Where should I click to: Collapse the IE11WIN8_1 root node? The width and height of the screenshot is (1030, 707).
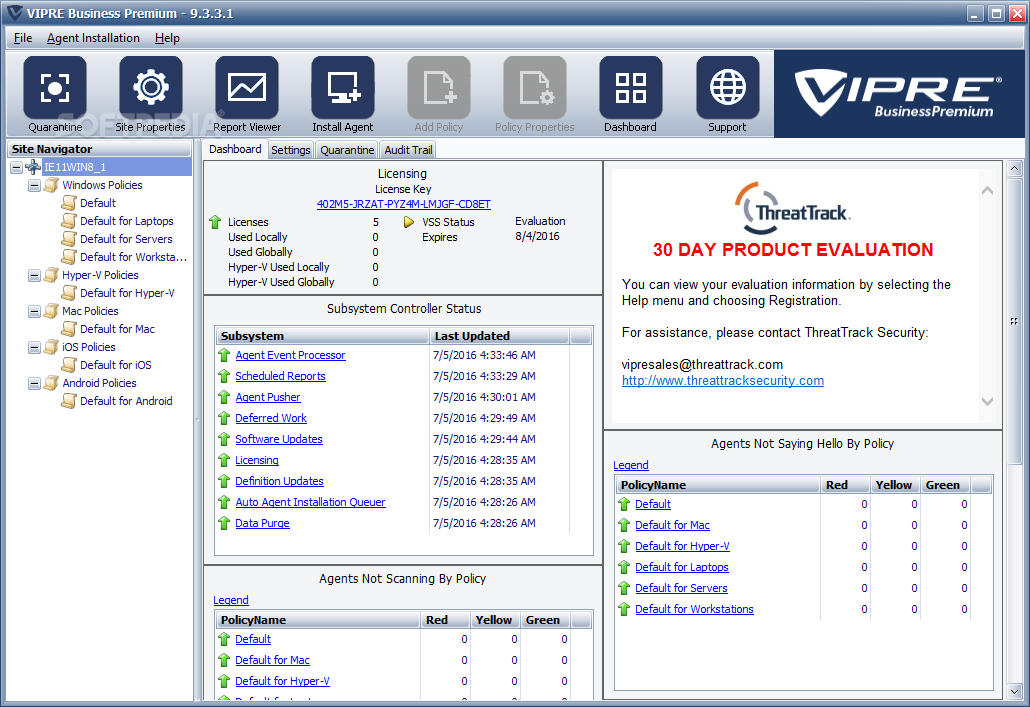click(x=16, y=168)
